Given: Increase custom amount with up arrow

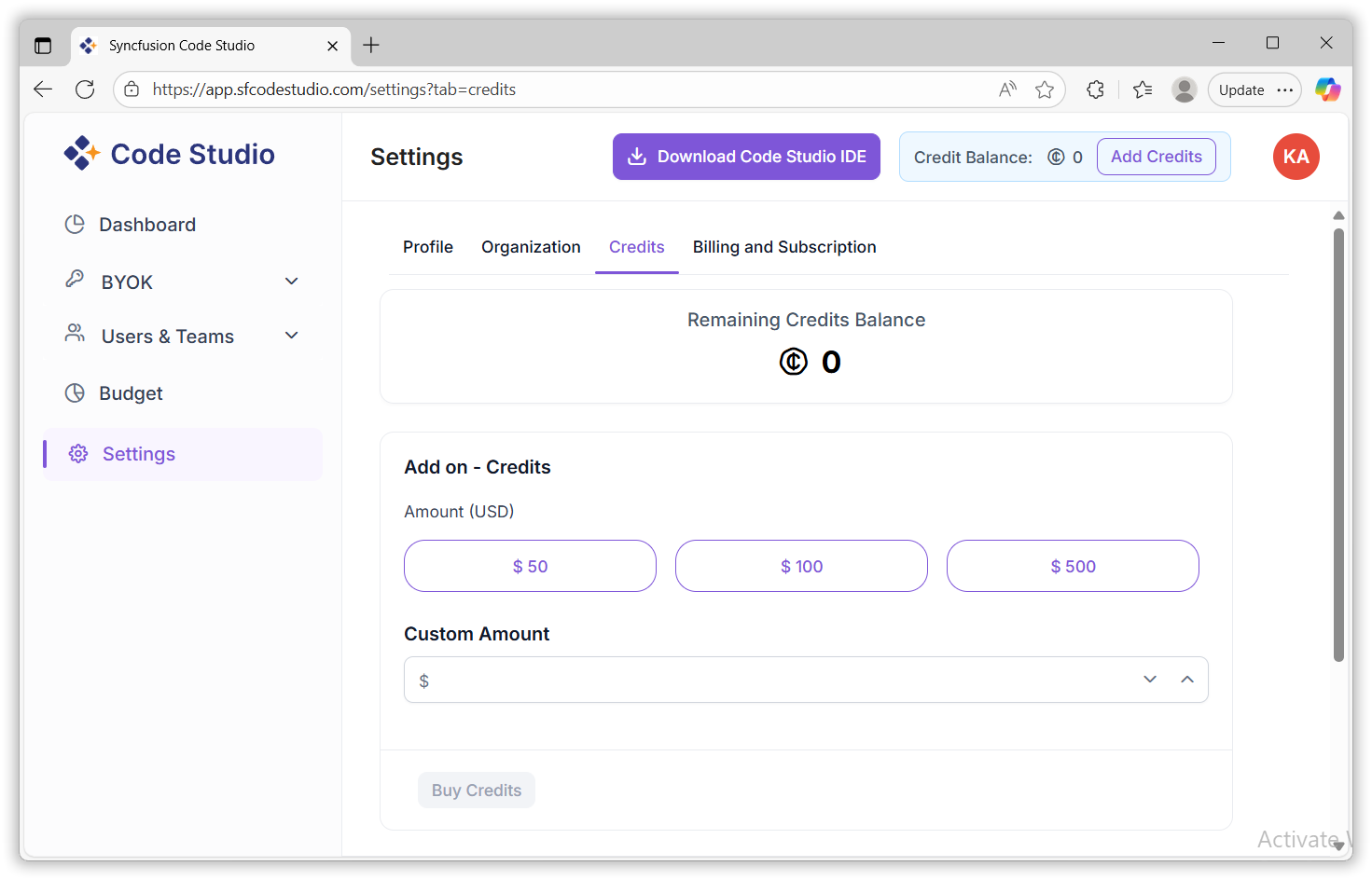Looking at the screenshot, I should (1187, 680).
